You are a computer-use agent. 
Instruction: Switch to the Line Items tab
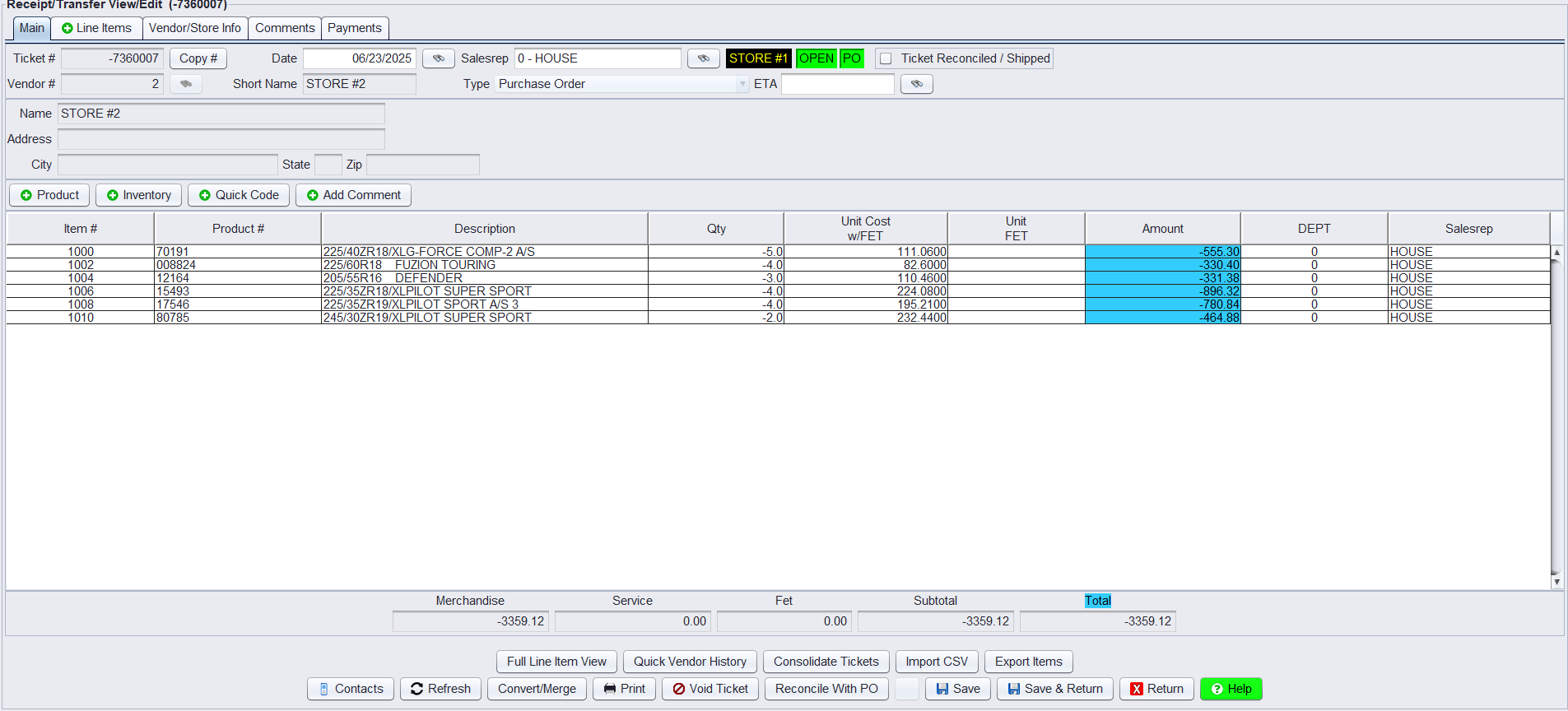click(x=96, y=28)
